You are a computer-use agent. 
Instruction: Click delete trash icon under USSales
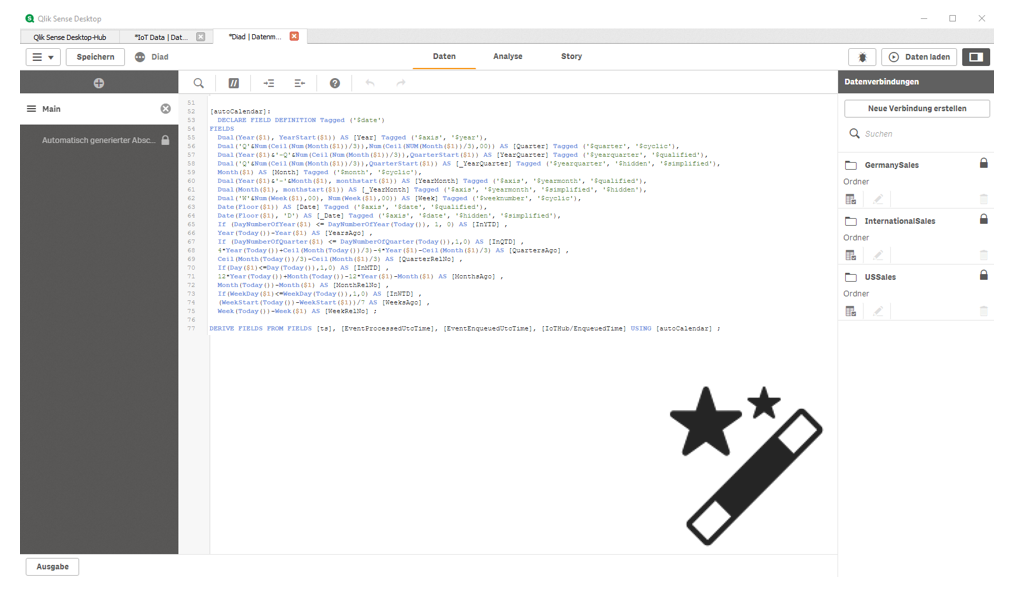[x=984, y=311]
